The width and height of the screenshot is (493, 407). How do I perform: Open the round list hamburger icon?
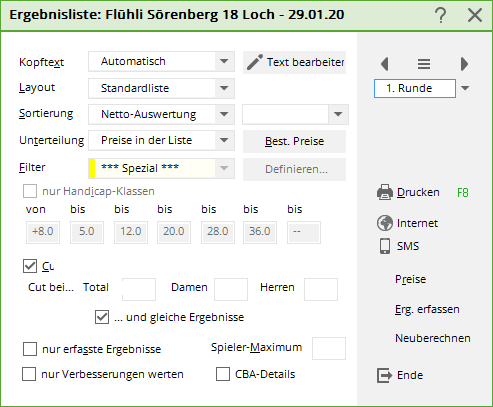pyautogui.click(x=424, y=64)
